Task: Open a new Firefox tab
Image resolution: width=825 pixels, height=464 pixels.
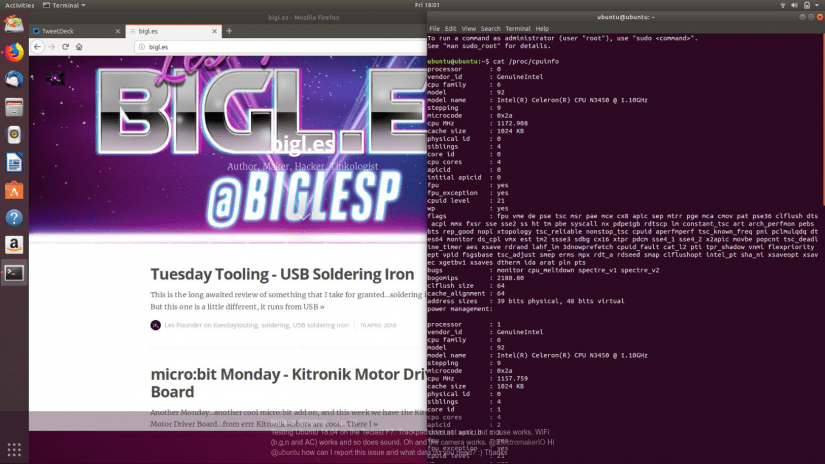Action: tap(229, 31)
